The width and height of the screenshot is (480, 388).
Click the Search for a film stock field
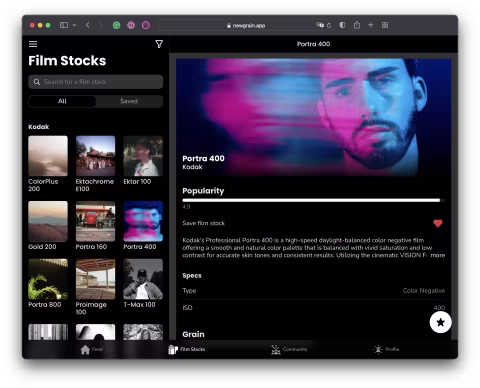coord(96,82)
